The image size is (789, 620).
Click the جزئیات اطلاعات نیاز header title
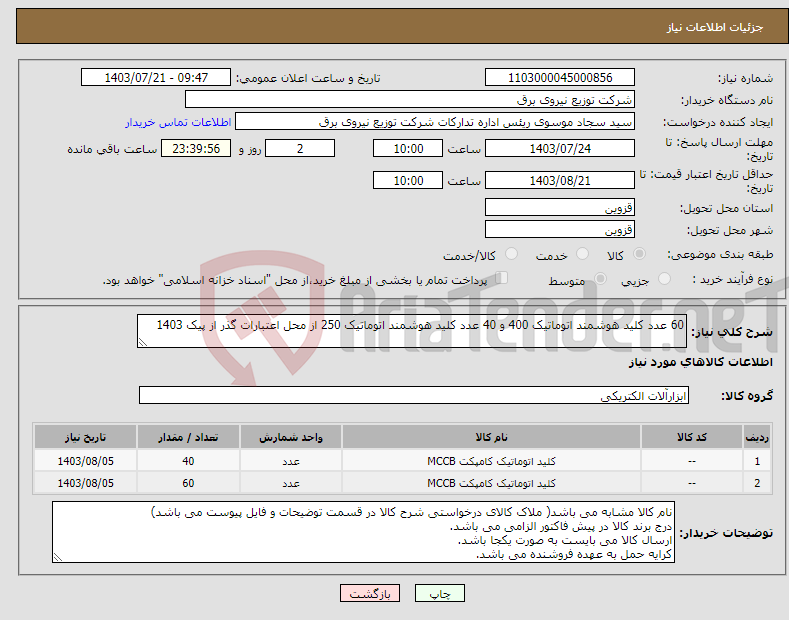pyautogui.click(x=715, y=27)
